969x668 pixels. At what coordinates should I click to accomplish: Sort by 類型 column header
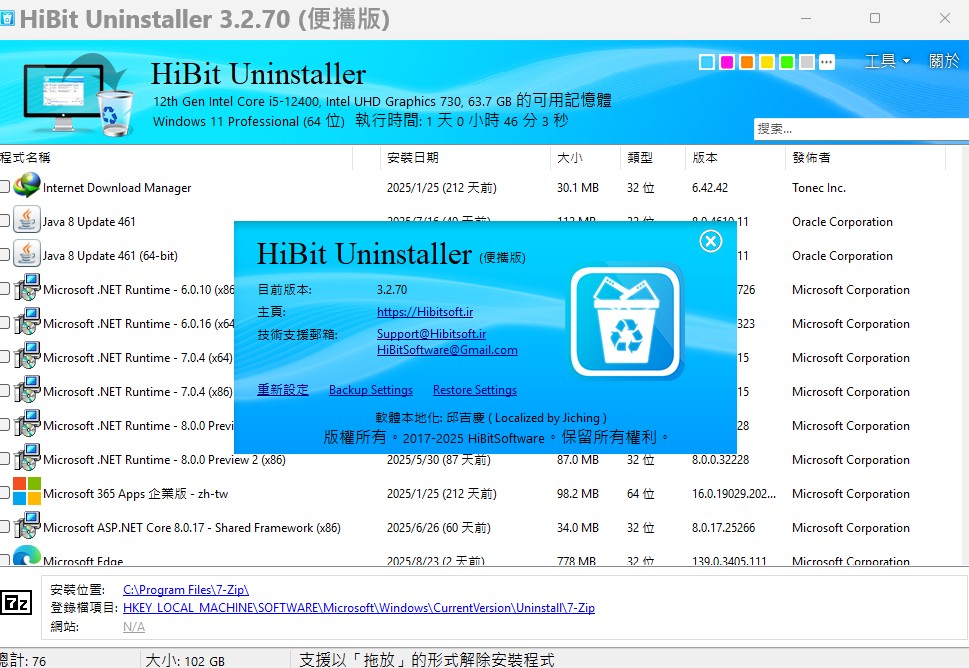coord(653,158)
